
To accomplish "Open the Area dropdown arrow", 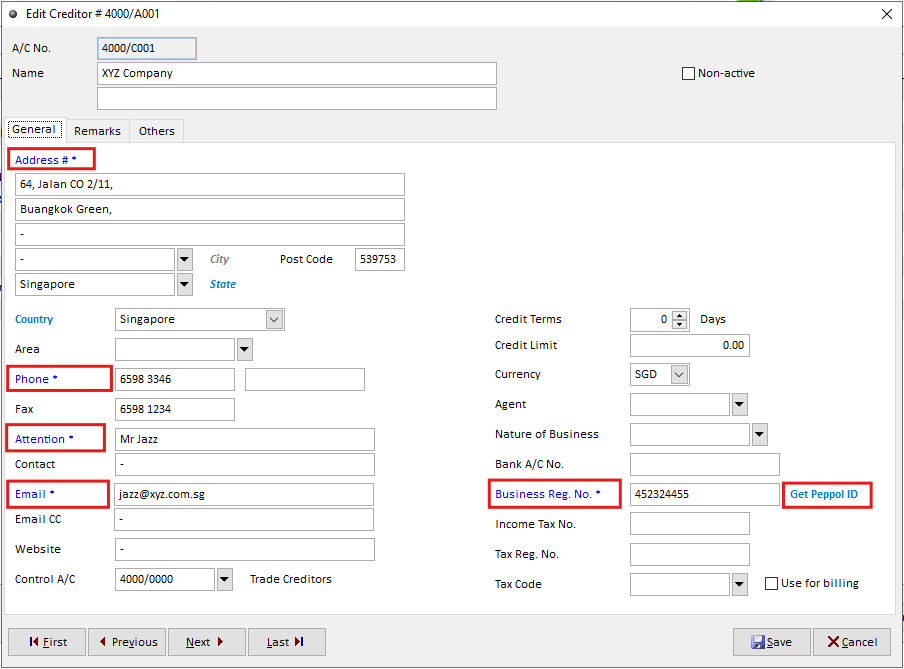I will coord(244,349).
